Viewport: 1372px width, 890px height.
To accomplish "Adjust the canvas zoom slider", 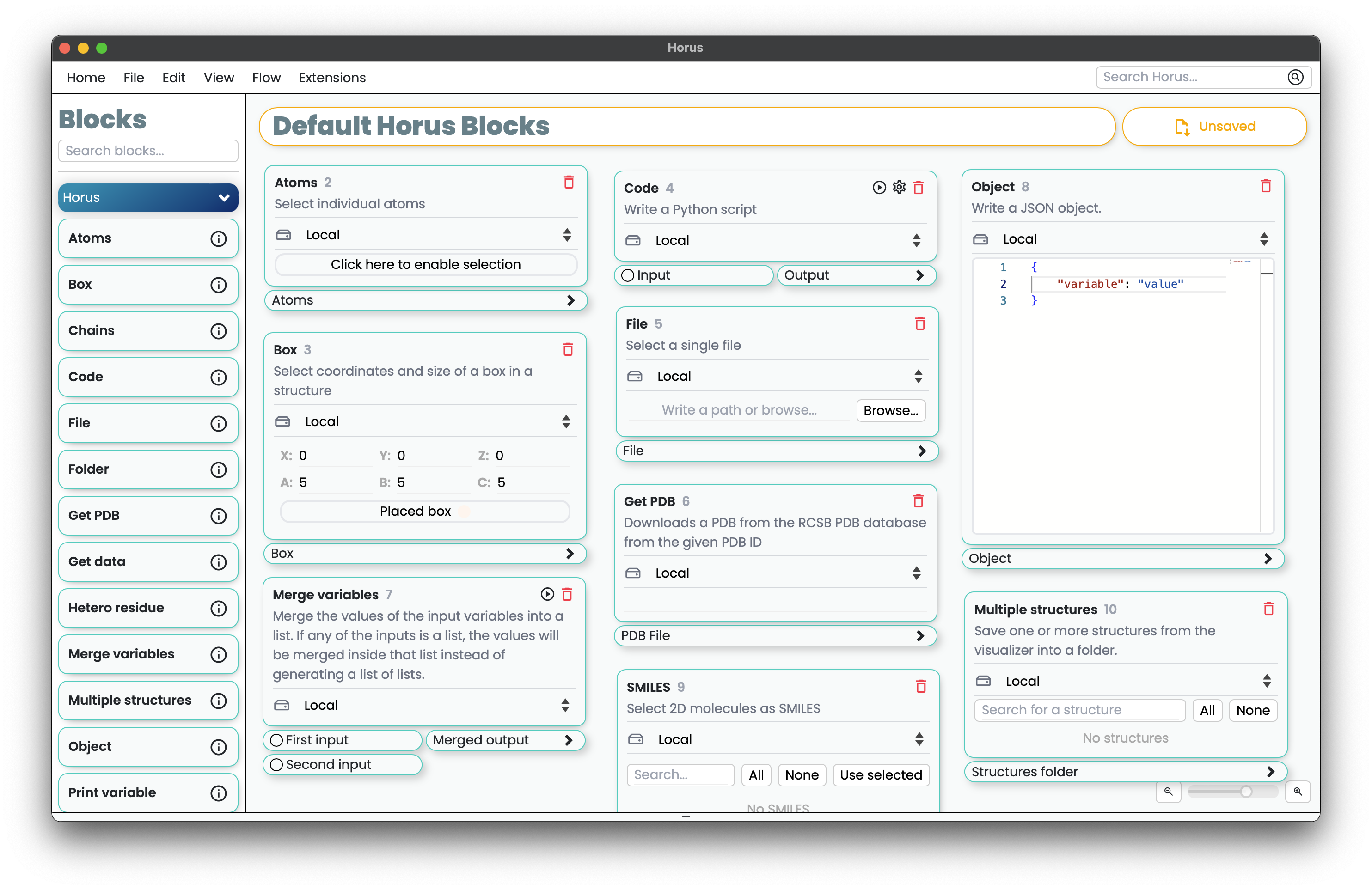I will point(1232,792).
